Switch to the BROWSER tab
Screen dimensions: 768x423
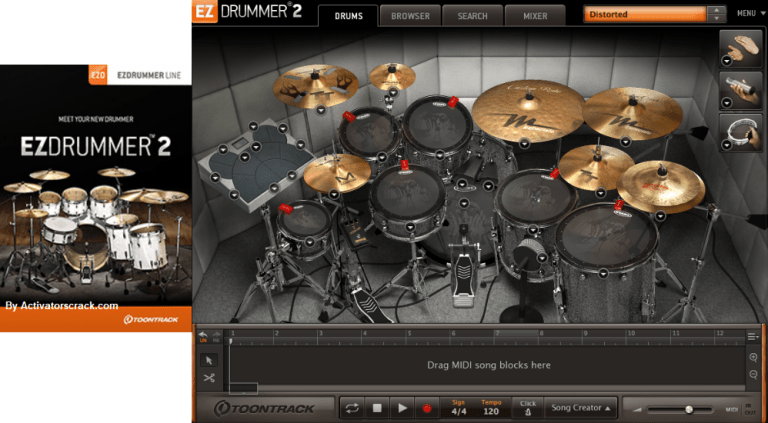coord(410,16)
